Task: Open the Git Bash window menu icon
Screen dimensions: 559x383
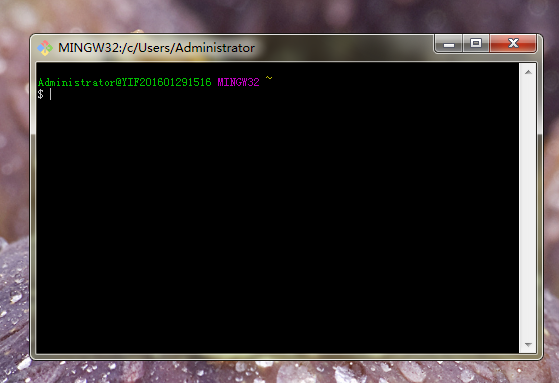Action: (45, 48)
